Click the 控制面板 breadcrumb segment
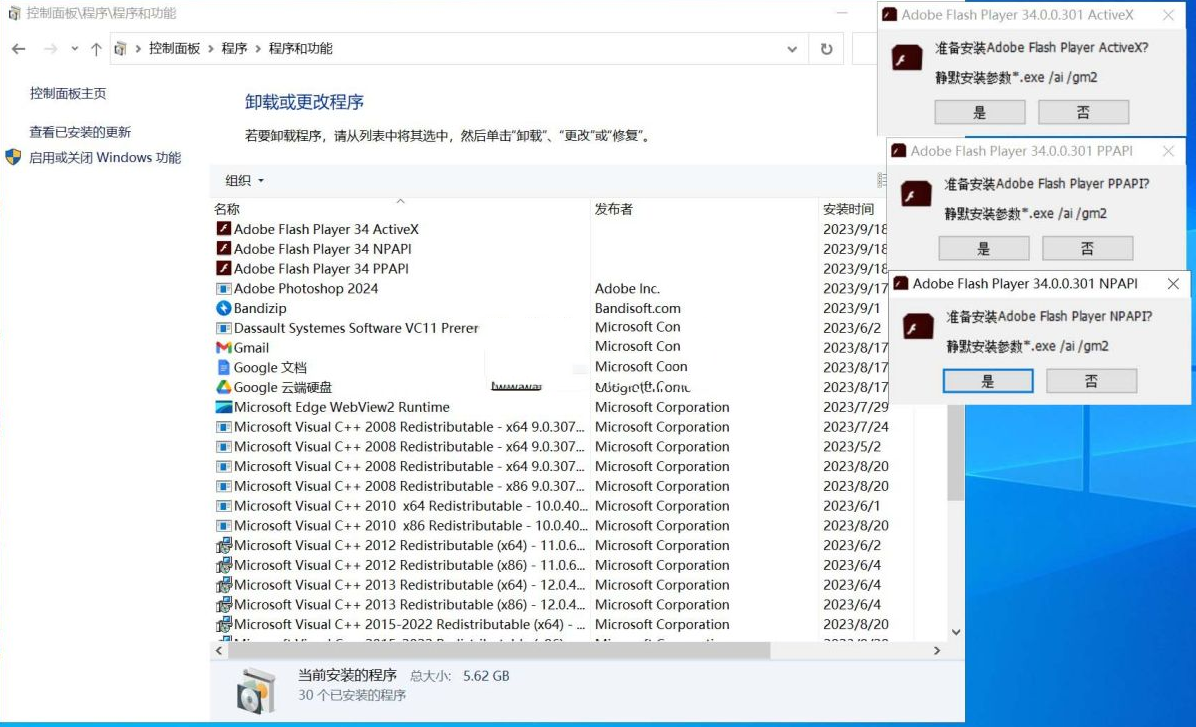Viewport: 1196px width, 727px height. tap(174, 49)
